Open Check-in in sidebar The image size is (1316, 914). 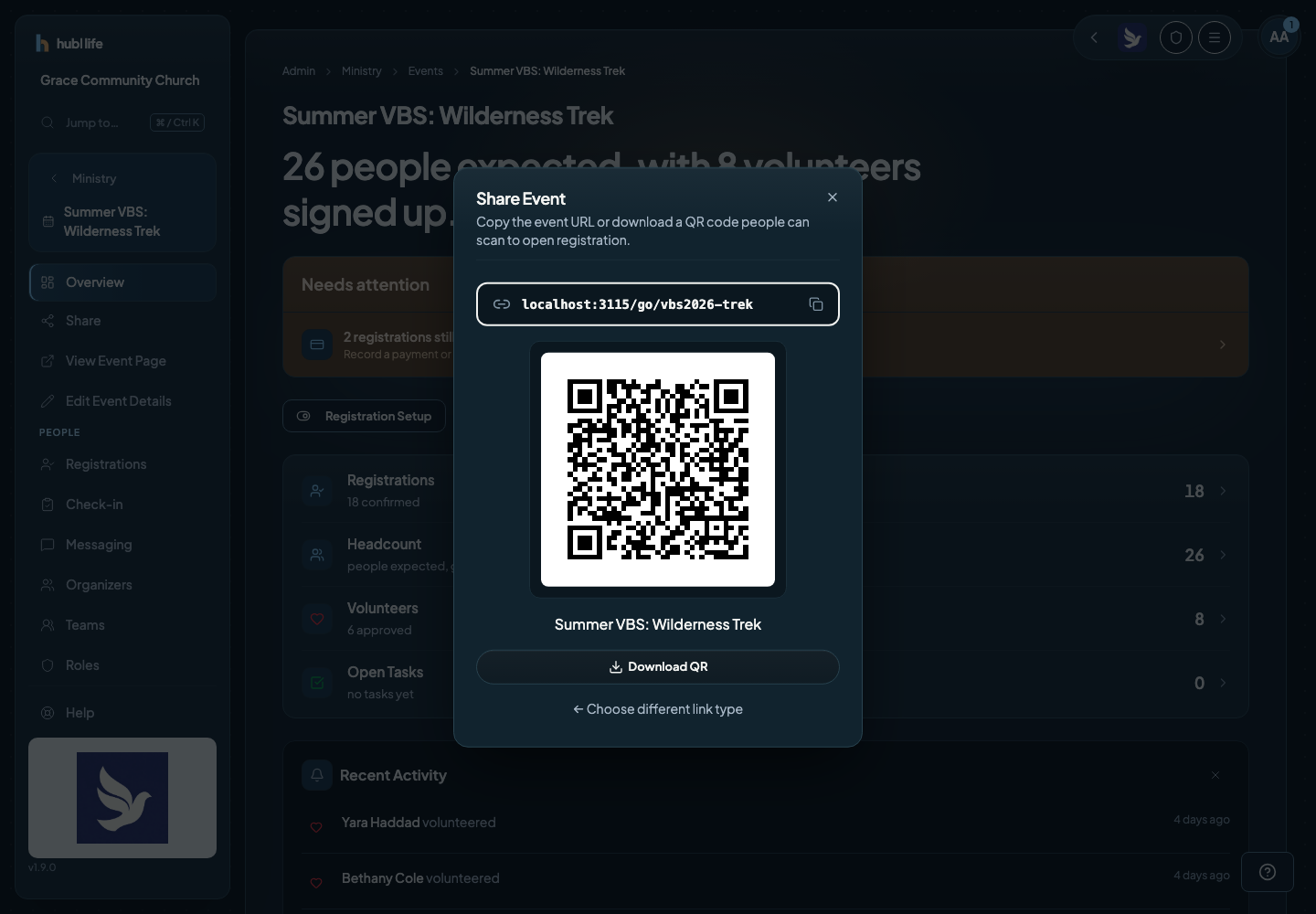122,505
